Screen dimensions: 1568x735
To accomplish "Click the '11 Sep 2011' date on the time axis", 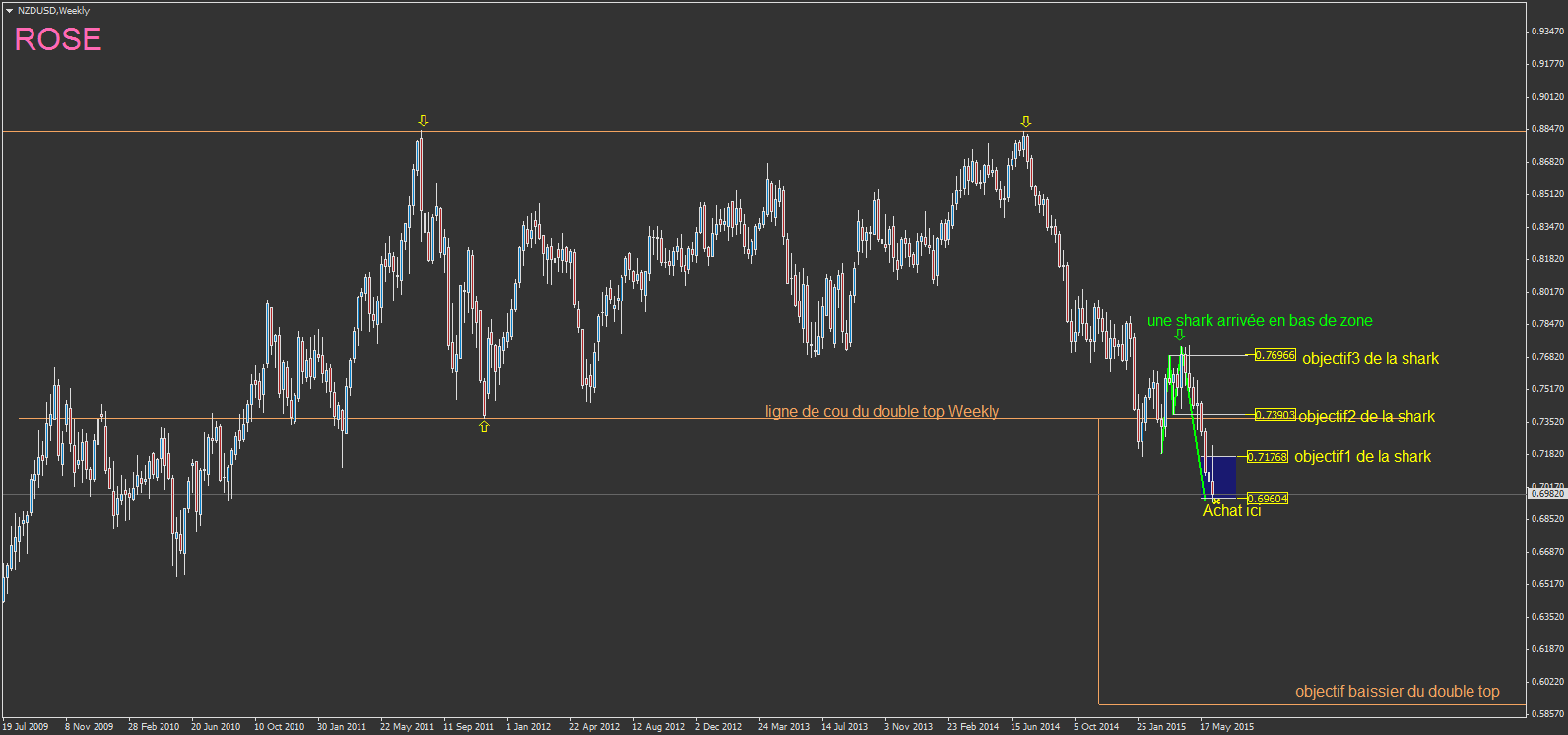I will pos(469,727).
